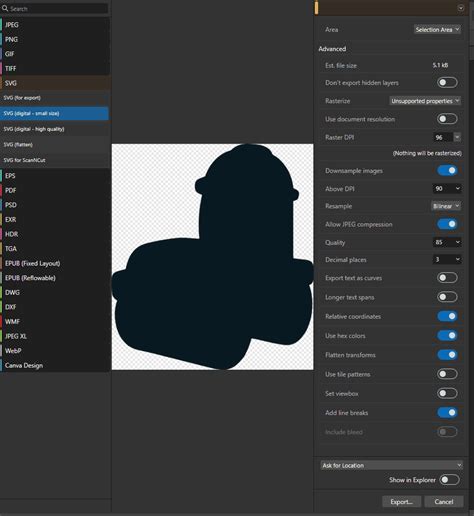Disable Flatten transforms switch
Viewport: 474px width, 516px height.
click(x=447, y=355)
